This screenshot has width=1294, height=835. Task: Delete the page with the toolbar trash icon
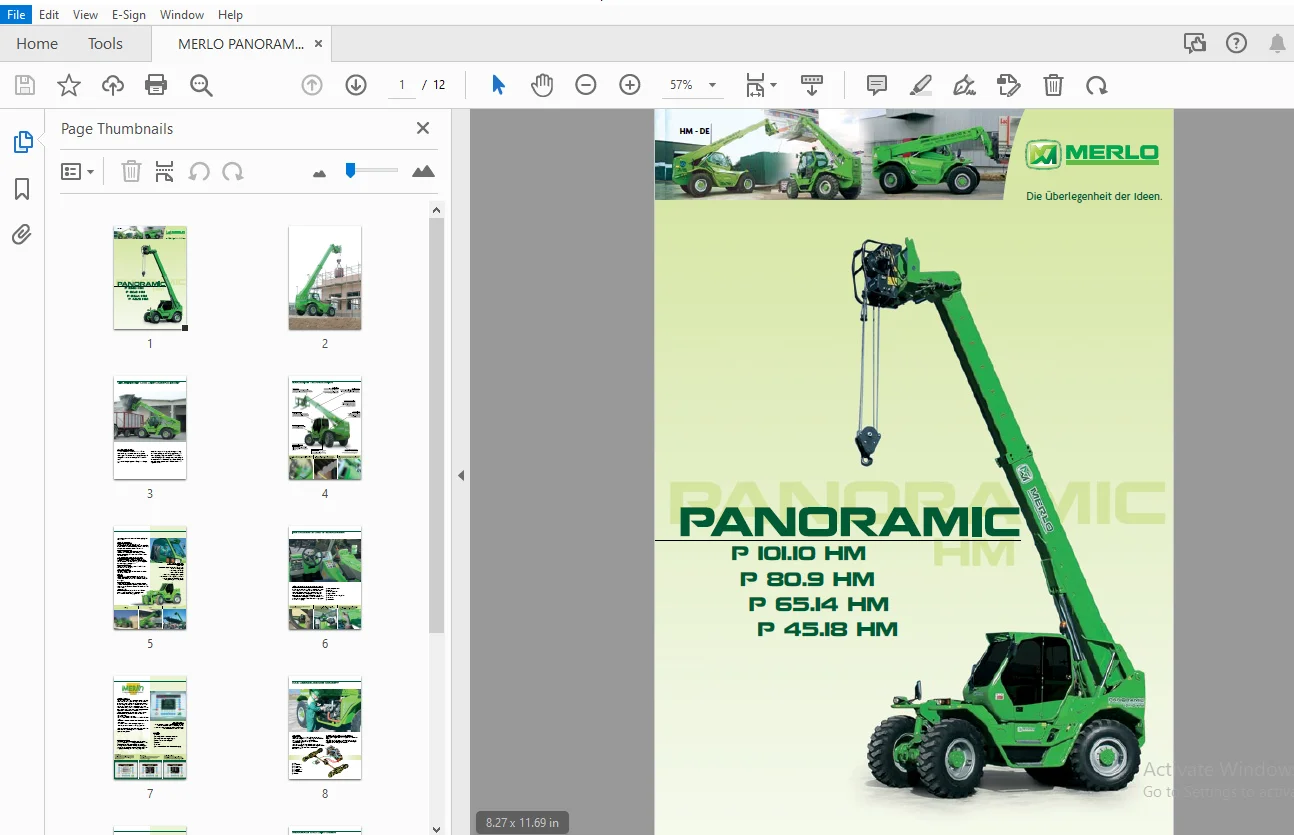point(1053,86)
